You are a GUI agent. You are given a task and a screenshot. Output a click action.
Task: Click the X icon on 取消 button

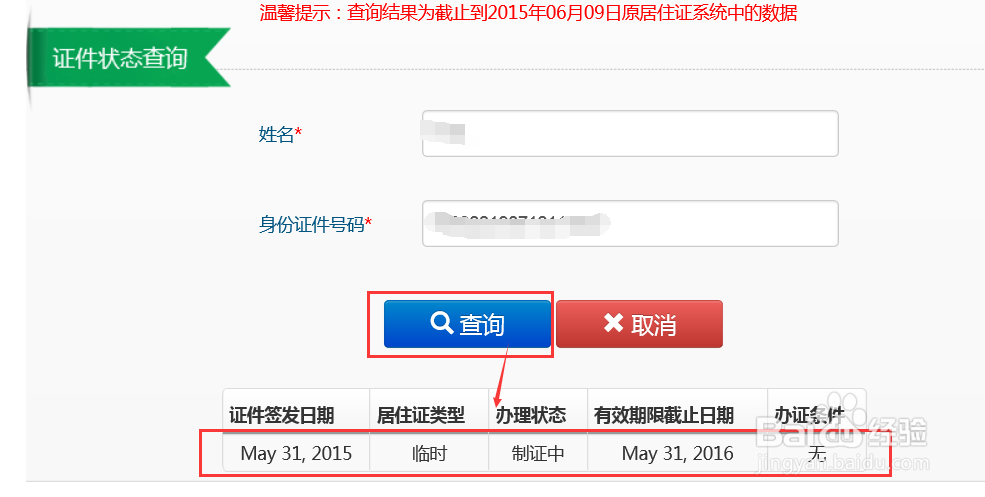click(613, 323)
